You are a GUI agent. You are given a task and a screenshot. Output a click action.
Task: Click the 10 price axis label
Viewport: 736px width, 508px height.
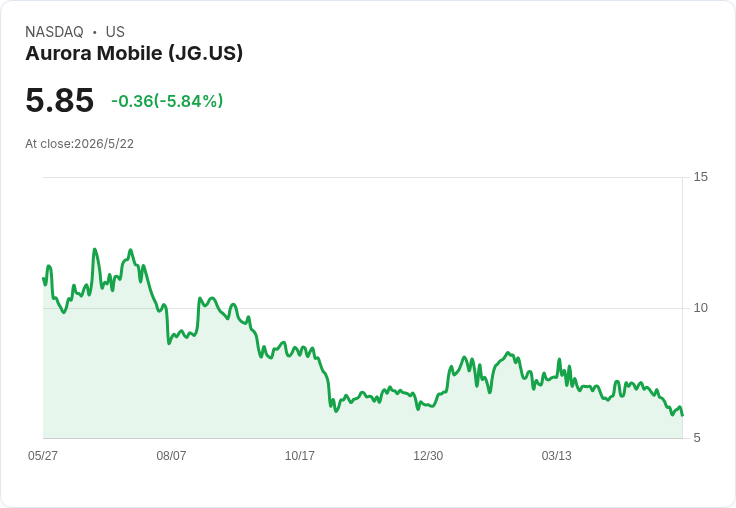(x=700, y=308)
